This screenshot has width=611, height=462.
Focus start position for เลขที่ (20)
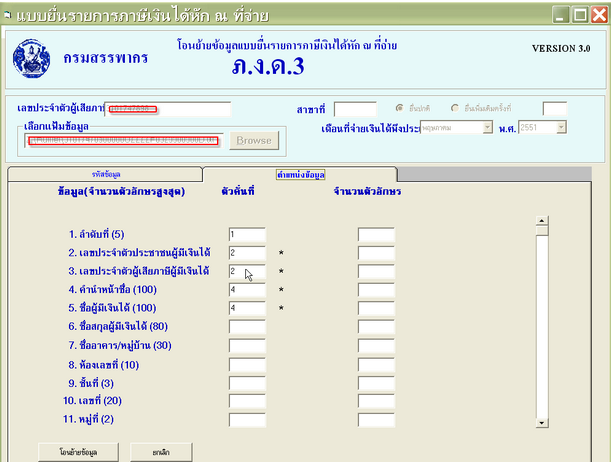[x=247, y=401]
